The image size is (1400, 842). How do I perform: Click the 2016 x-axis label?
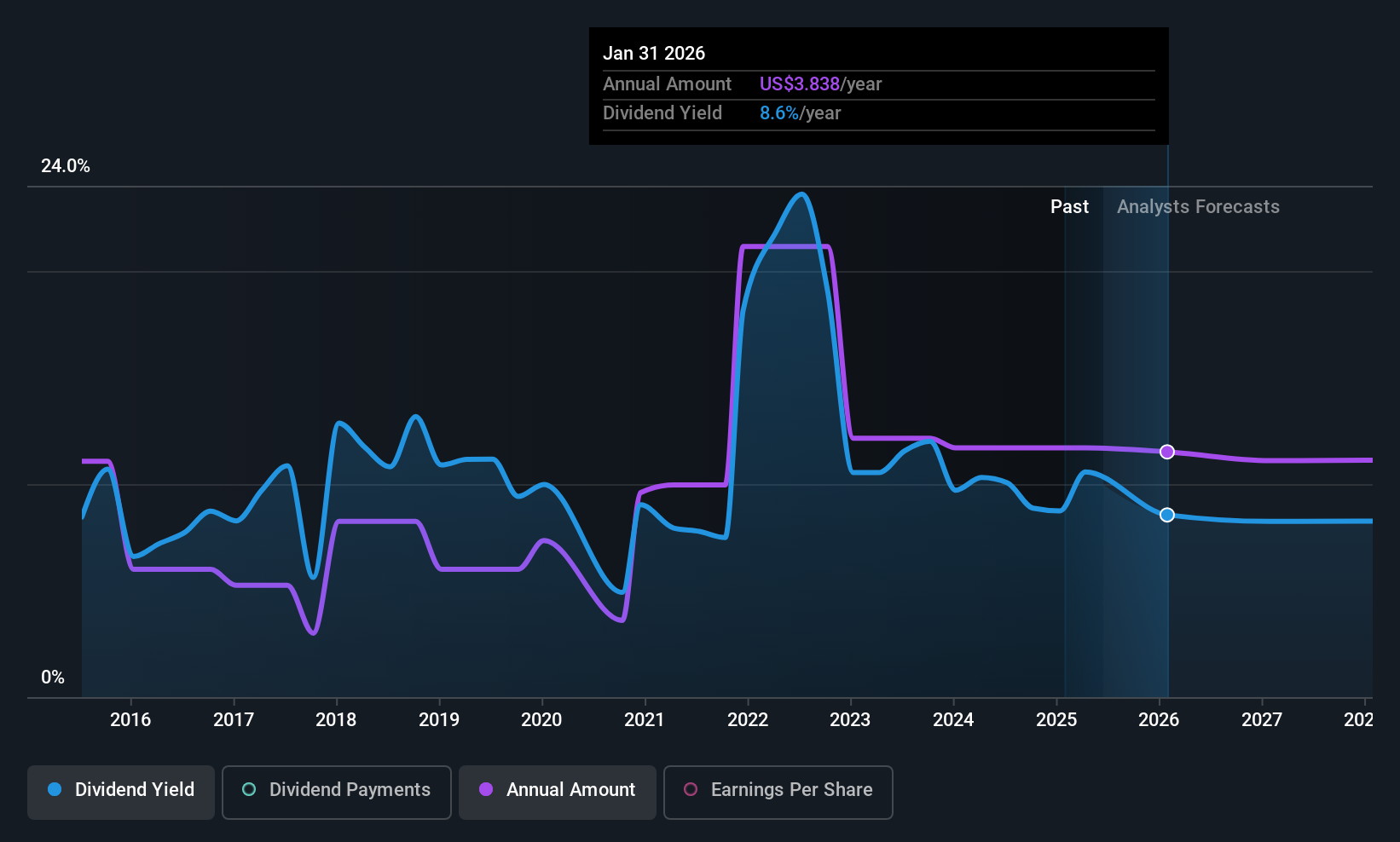(x=130, y=720)
